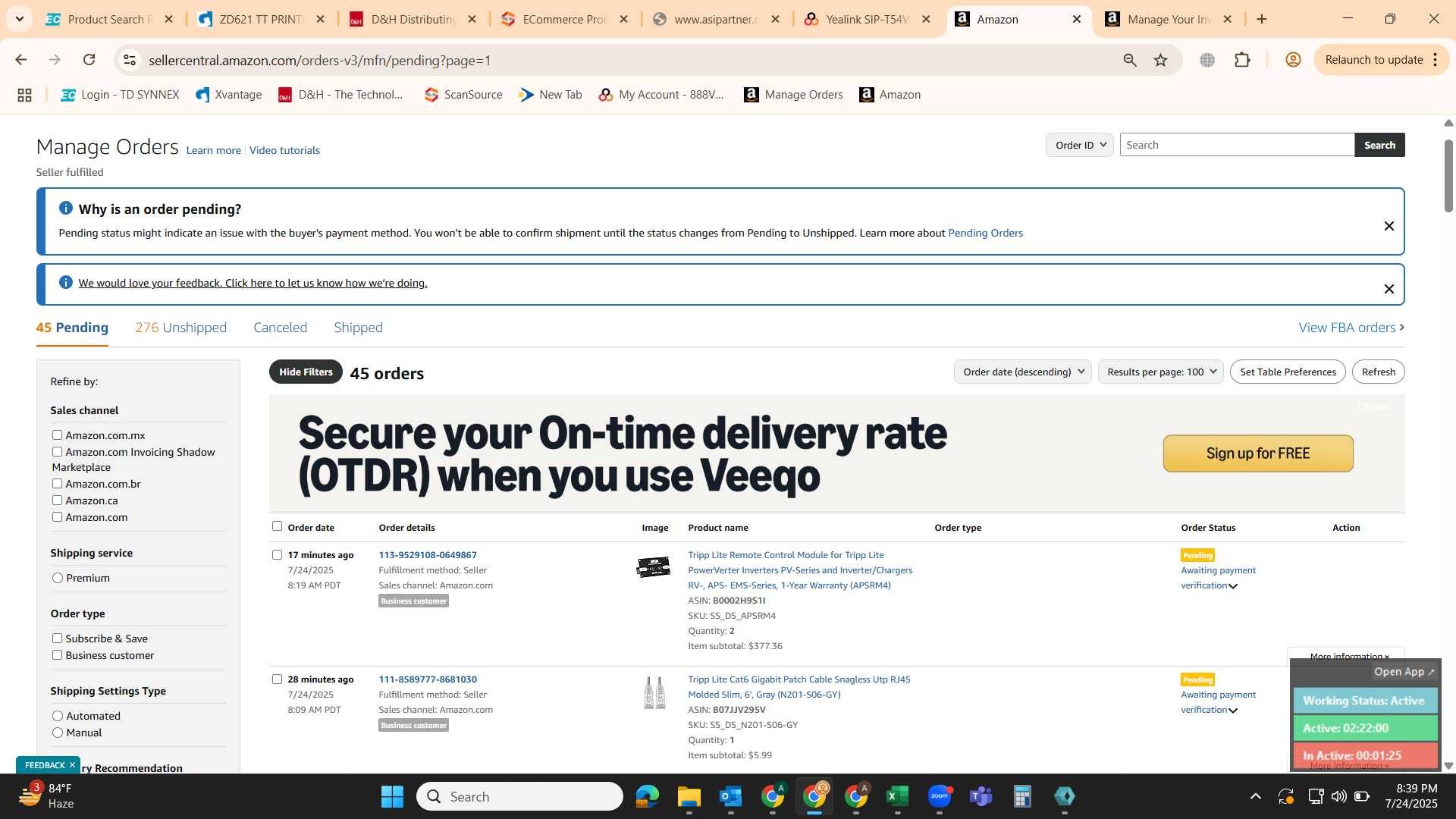Select the 45 Pending tab

pos(72,328)
